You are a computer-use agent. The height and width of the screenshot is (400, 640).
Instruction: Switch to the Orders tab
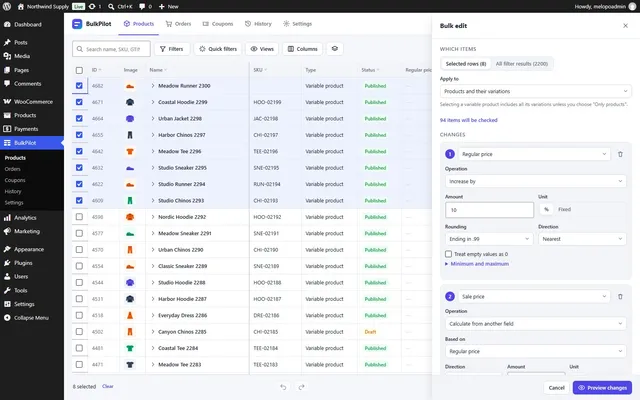pyautogui.click(x=178, y=24)
